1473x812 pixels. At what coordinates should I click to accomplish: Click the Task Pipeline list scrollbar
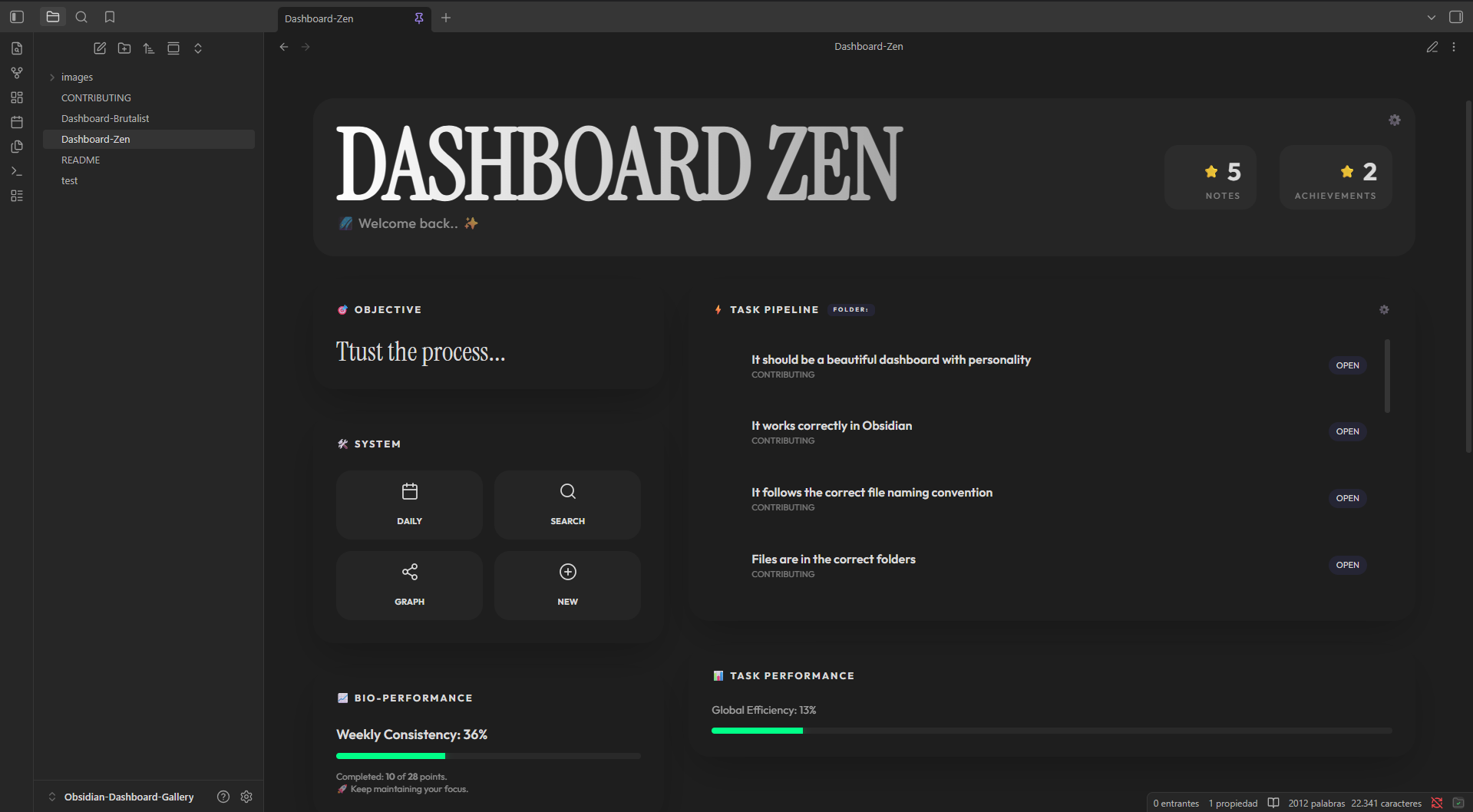(x=1387, y=376)
